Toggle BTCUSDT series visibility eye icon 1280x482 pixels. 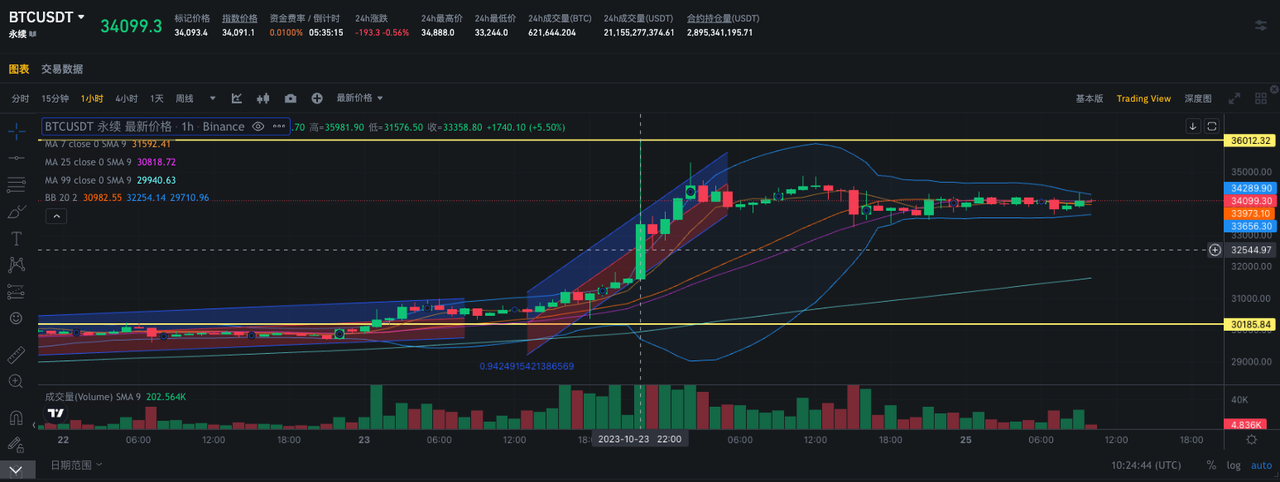coord(258,127)
